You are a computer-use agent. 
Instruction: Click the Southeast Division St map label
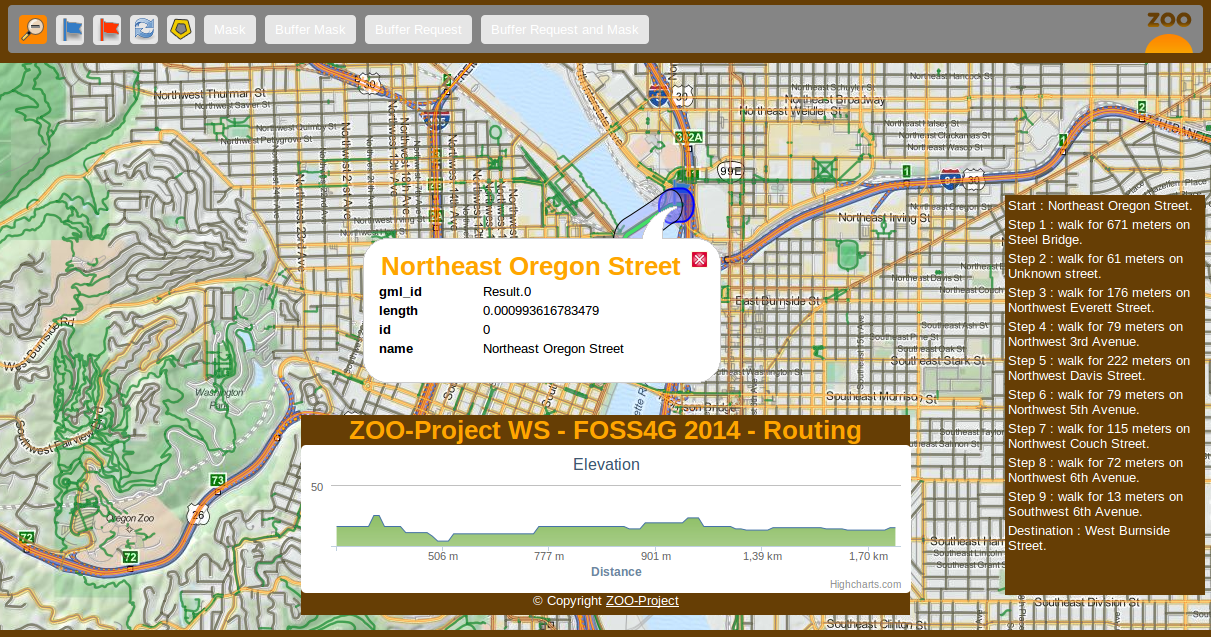point(1087,602)
